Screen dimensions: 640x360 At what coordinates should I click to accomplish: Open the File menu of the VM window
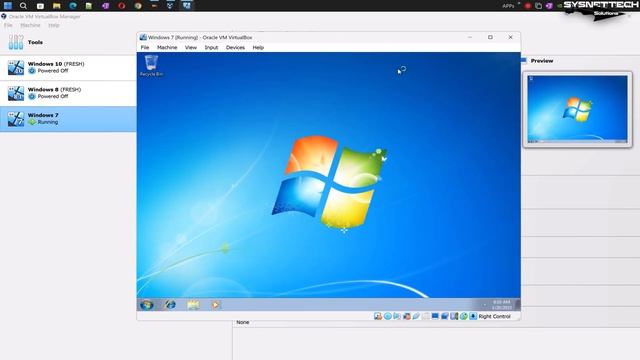coord(145,48)
